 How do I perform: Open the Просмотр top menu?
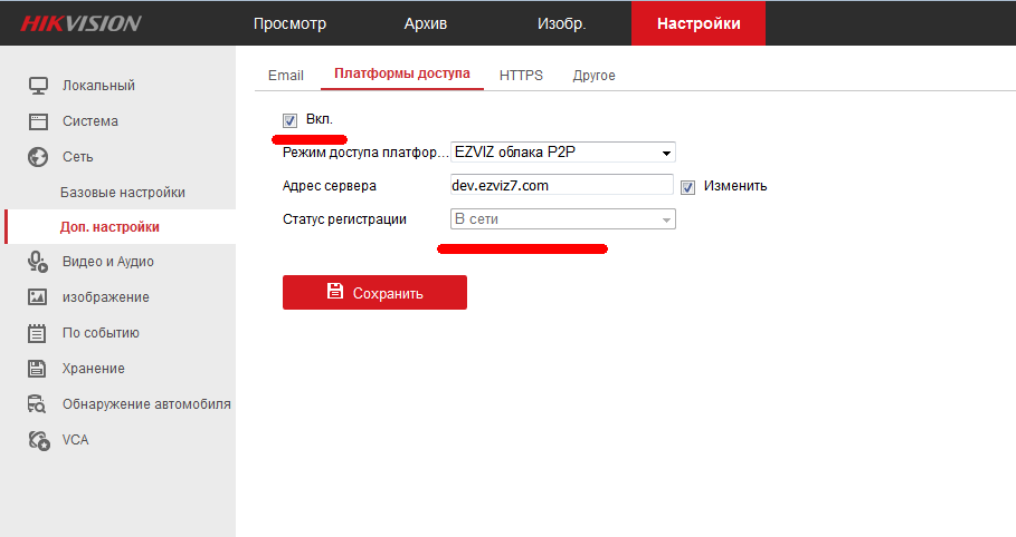coord(289,24)
